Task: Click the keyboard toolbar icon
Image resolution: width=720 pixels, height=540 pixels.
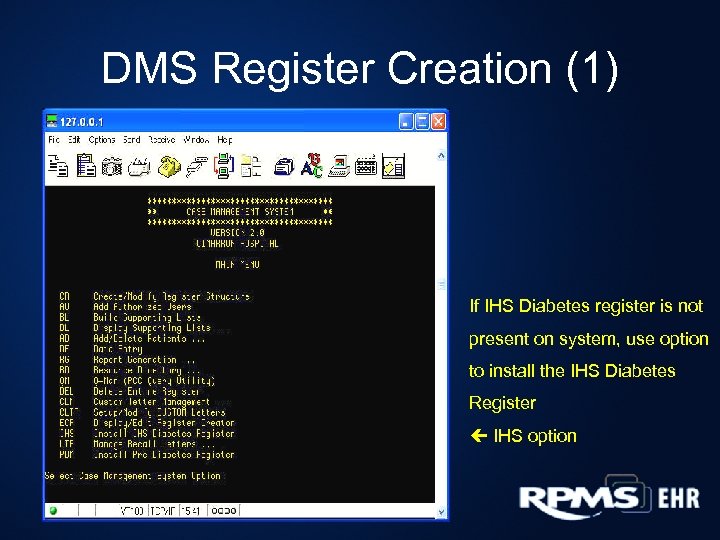Action: 366,166
